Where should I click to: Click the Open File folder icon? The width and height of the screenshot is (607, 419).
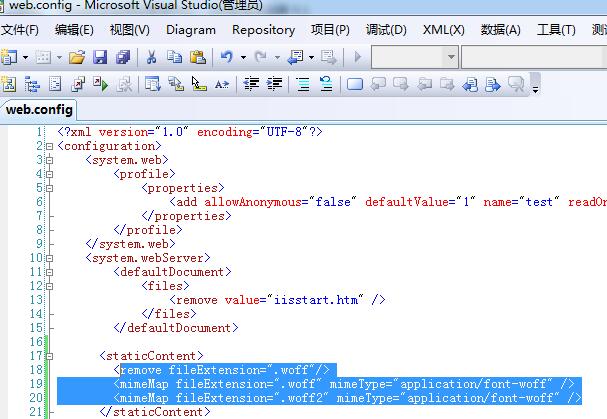click(77, 57)
